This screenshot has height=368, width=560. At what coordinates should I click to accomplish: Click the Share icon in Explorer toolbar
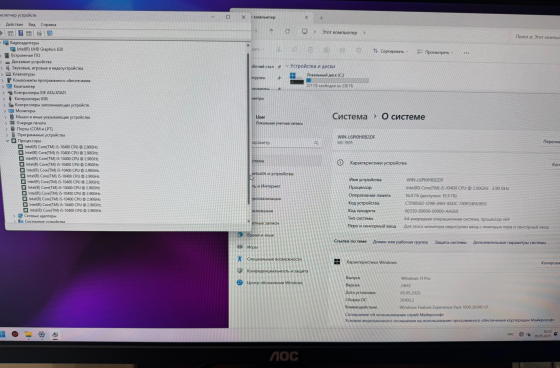[x=342, y=50]
